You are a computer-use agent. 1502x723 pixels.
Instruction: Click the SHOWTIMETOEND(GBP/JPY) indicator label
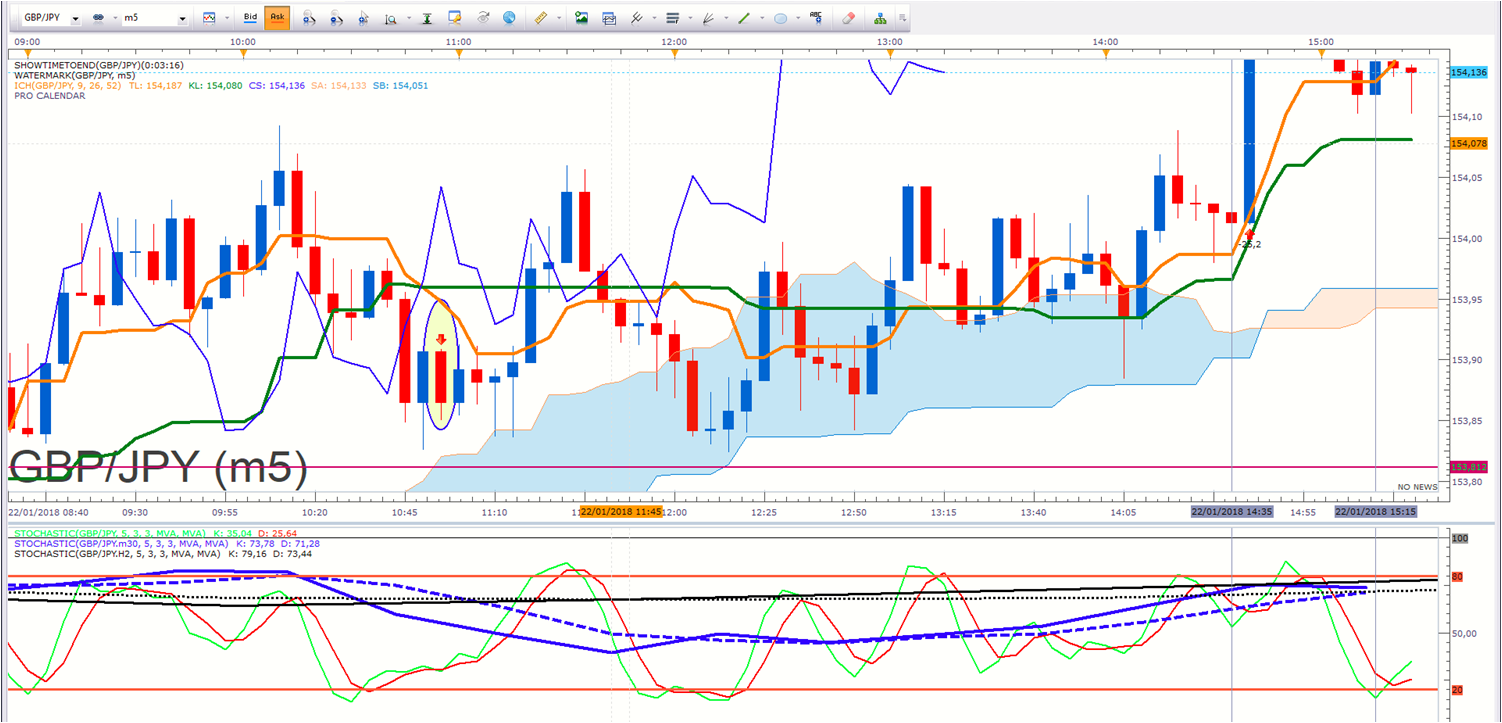pos(98,65)
